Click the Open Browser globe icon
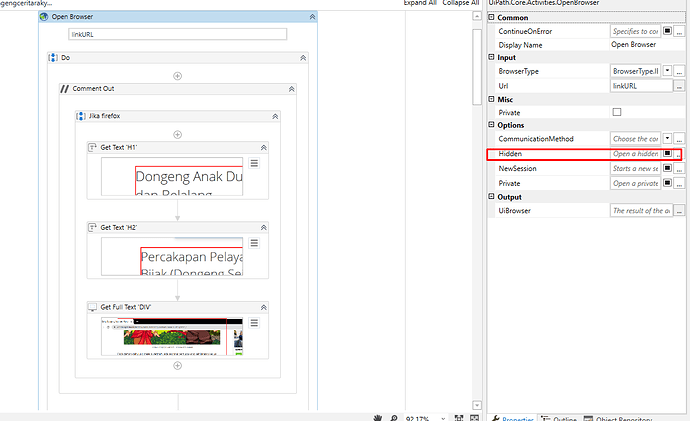690x421 pixels. (x=44, y=17)
